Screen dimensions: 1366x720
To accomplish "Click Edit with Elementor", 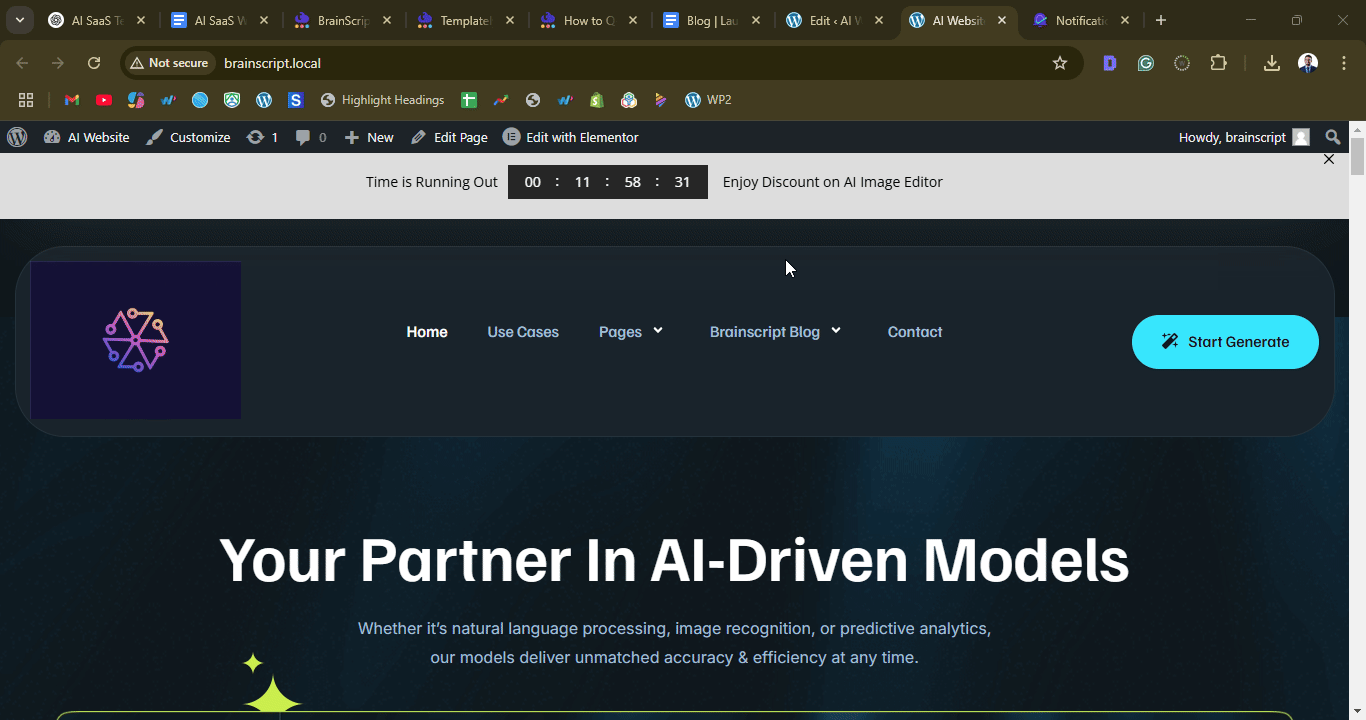I will point(570,137).
